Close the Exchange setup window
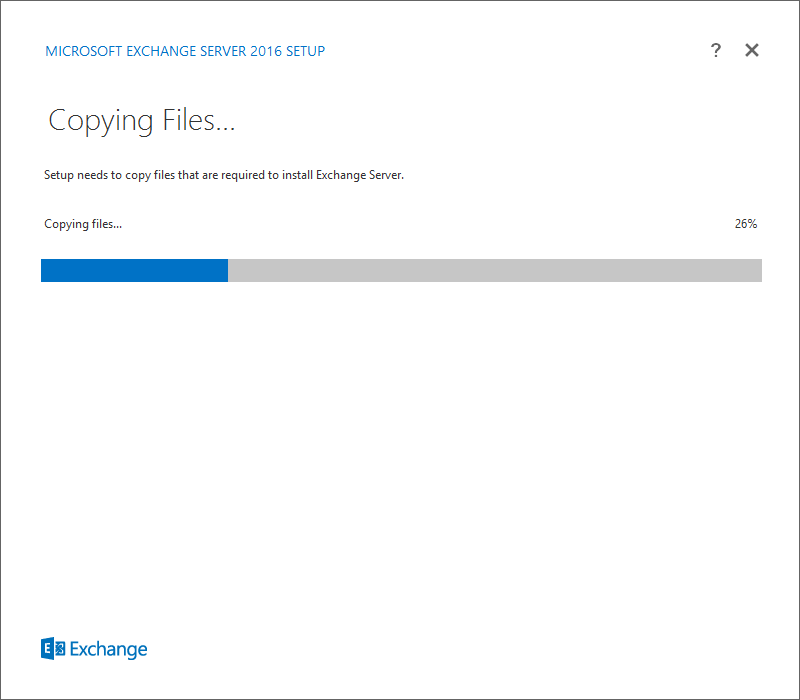Image resolution: width=800 pixels, height=700 pixels. [752, 50]
